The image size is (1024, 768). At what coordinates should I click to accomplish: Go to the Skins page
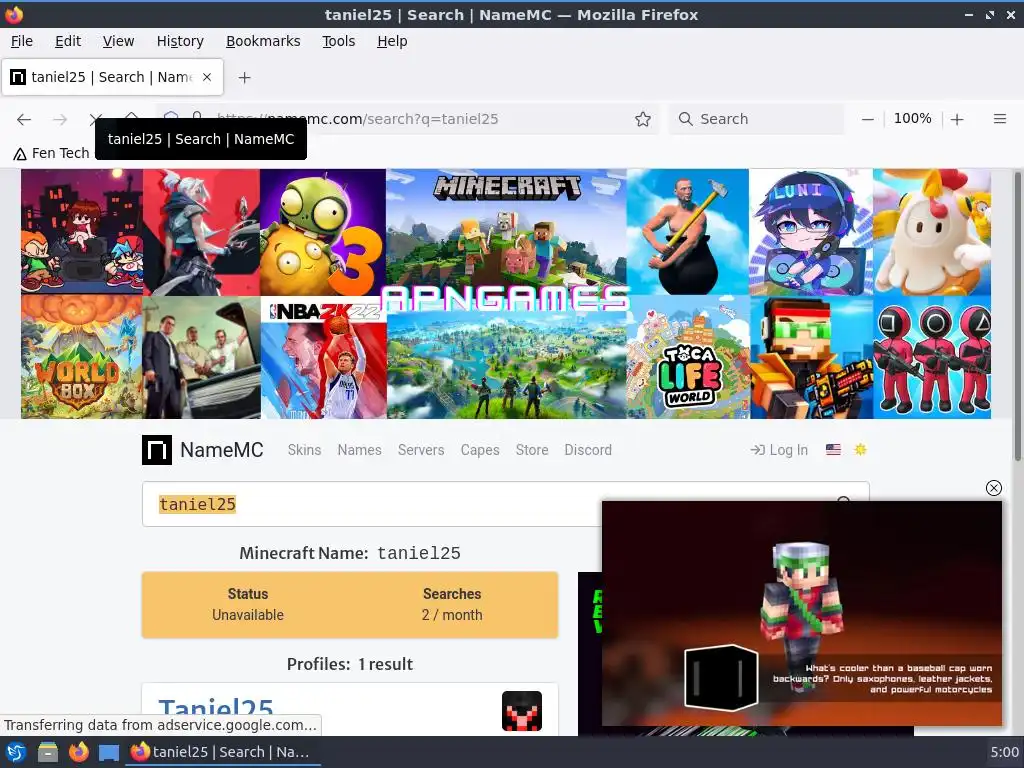tap(304, 450)
